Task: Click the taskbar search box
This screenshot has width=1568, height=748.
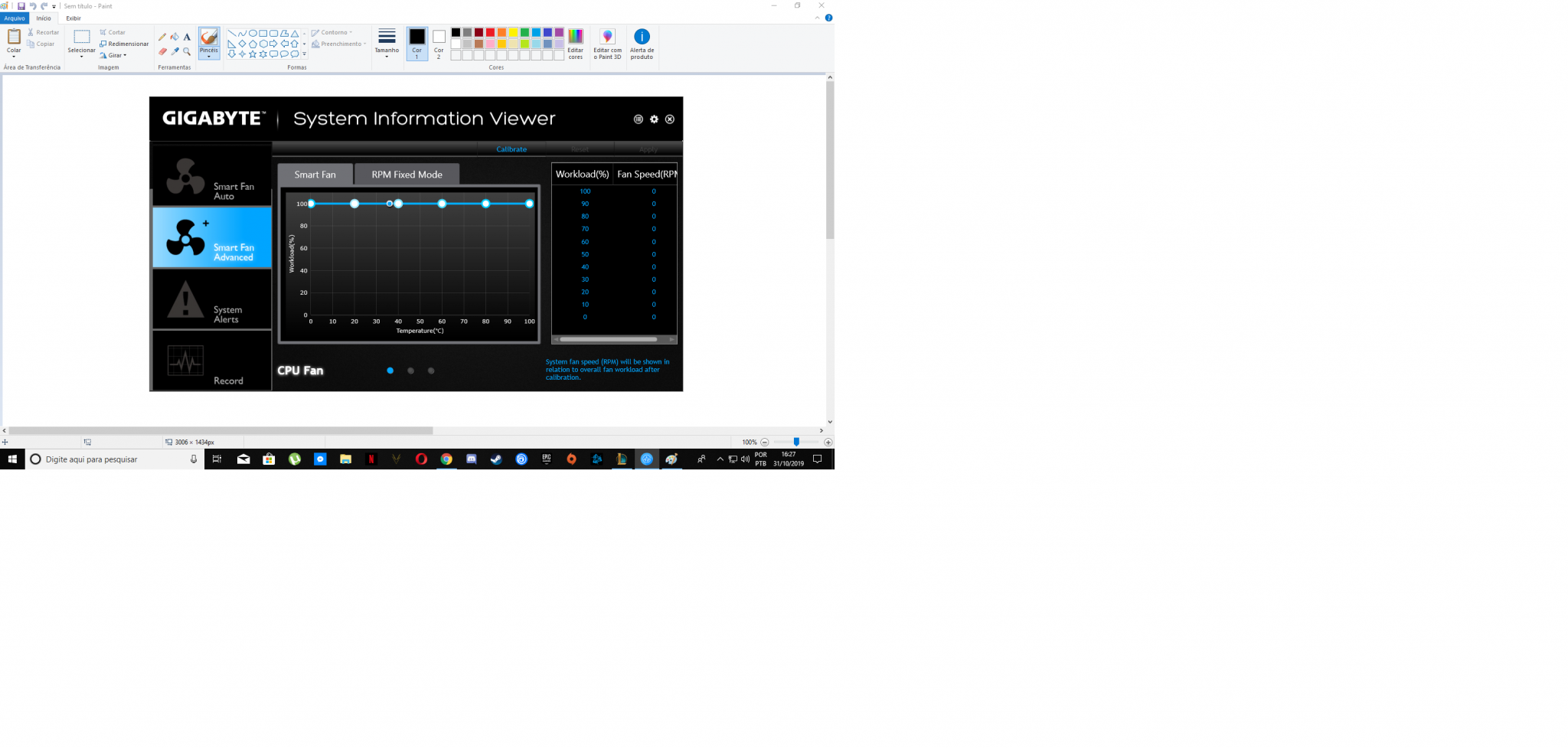Action: [x=115, y=459]
